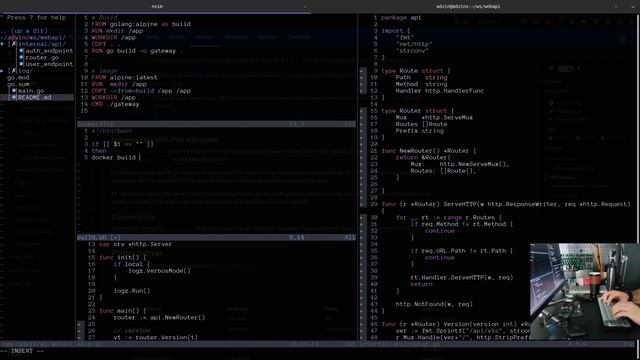The image size is (640, 360).
Task: Click the log/ folder icon
Action: (13, 71)
